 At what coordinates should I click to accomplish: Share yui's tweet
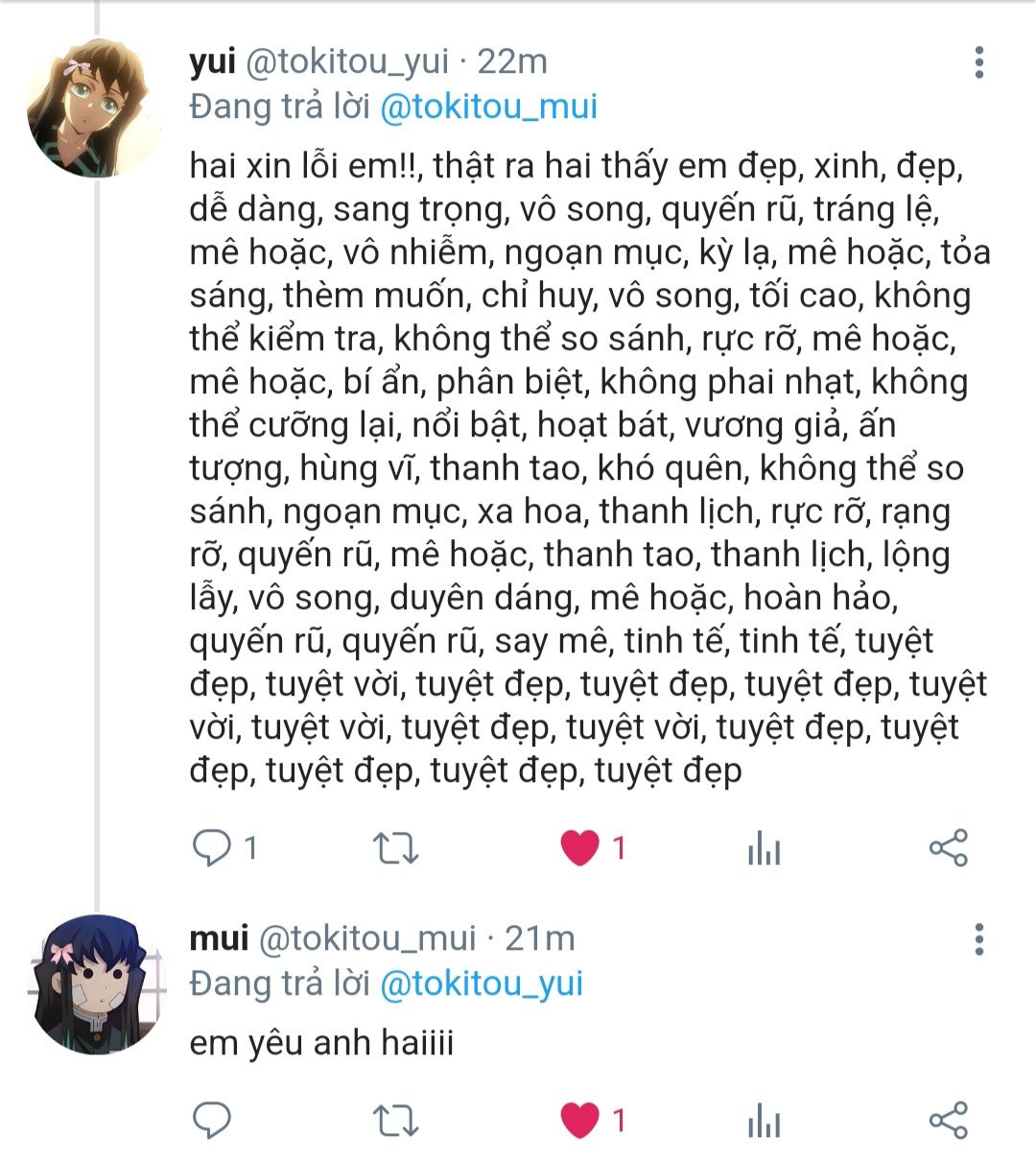pos(948,848)
